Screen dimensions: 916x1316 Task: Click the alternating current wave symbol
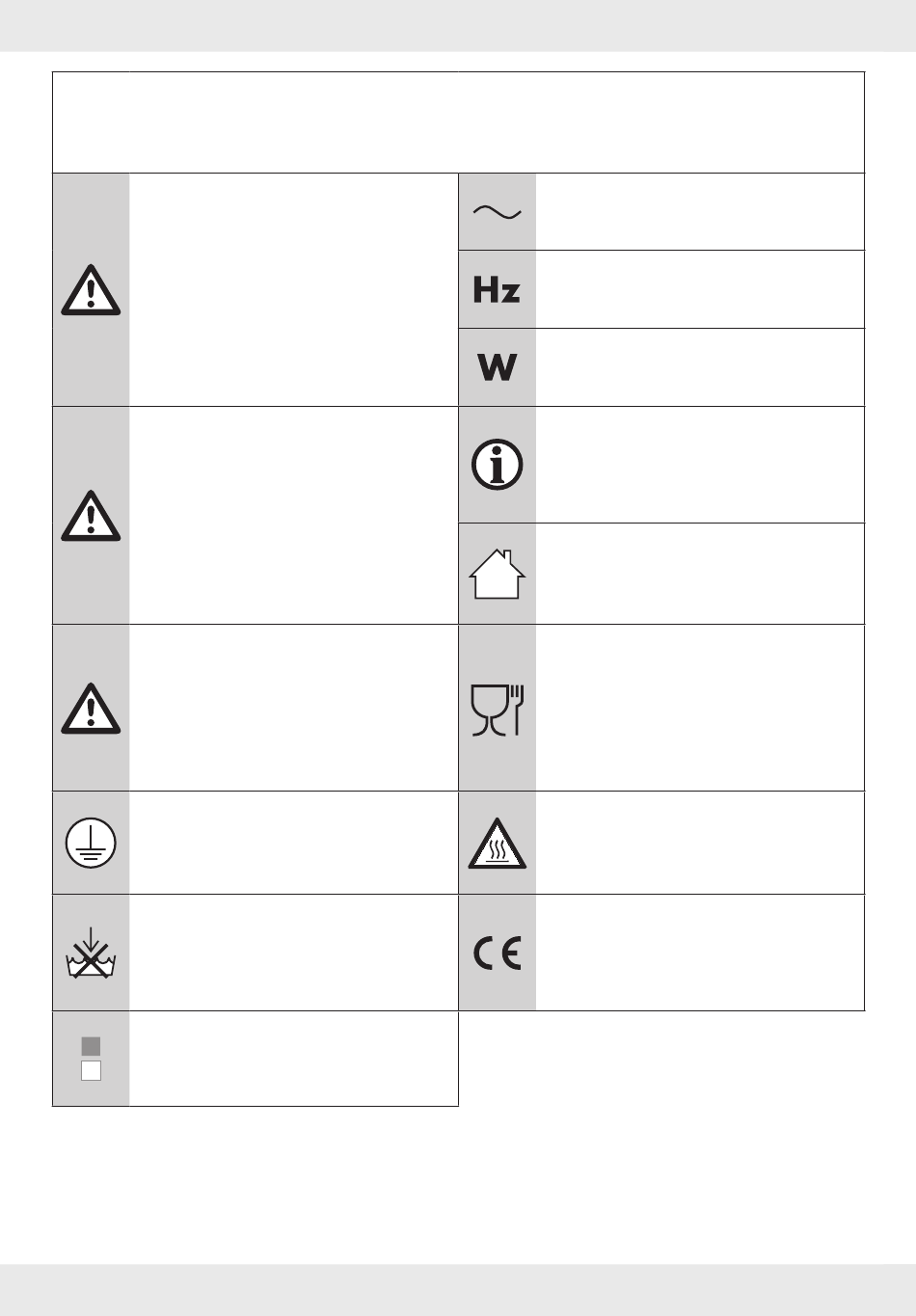click(x=497, y=213)
